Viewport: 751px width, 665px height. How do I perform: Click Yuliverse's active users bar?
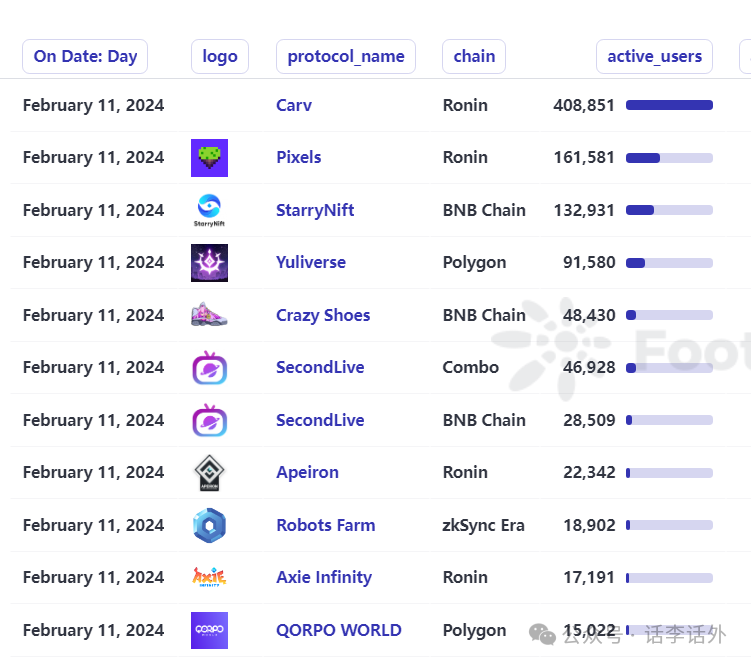[669, 263]
